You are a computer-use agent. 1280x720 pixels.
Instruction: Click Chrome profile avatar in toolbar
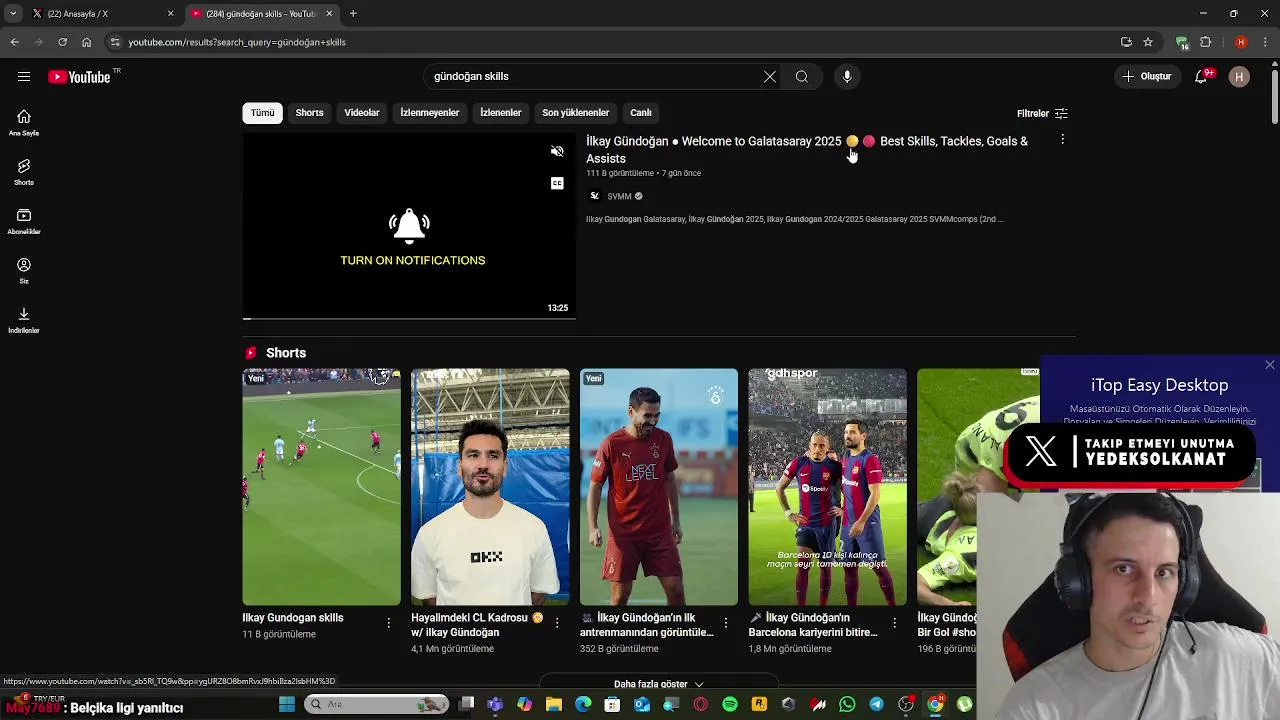1241,42
